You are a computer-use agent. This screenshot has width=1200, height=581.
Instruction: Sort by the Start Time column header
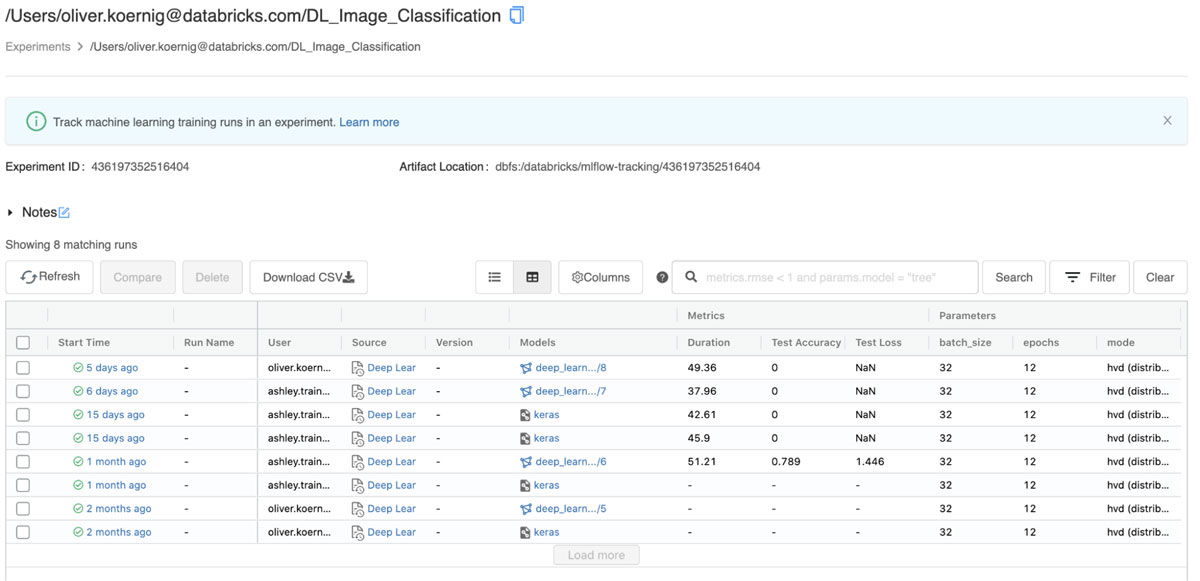pos(84,342)
